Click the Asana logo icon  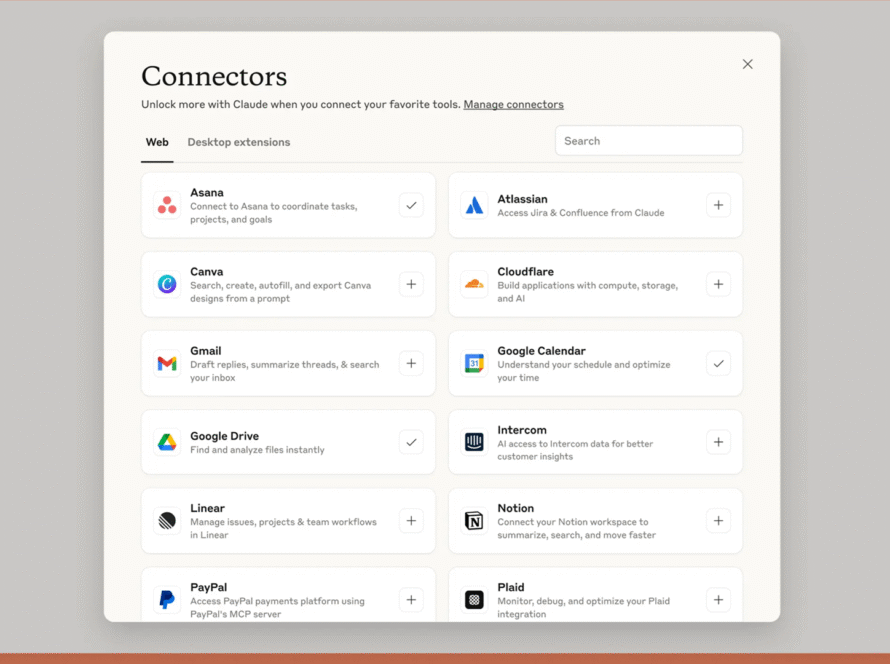[167, 205]
